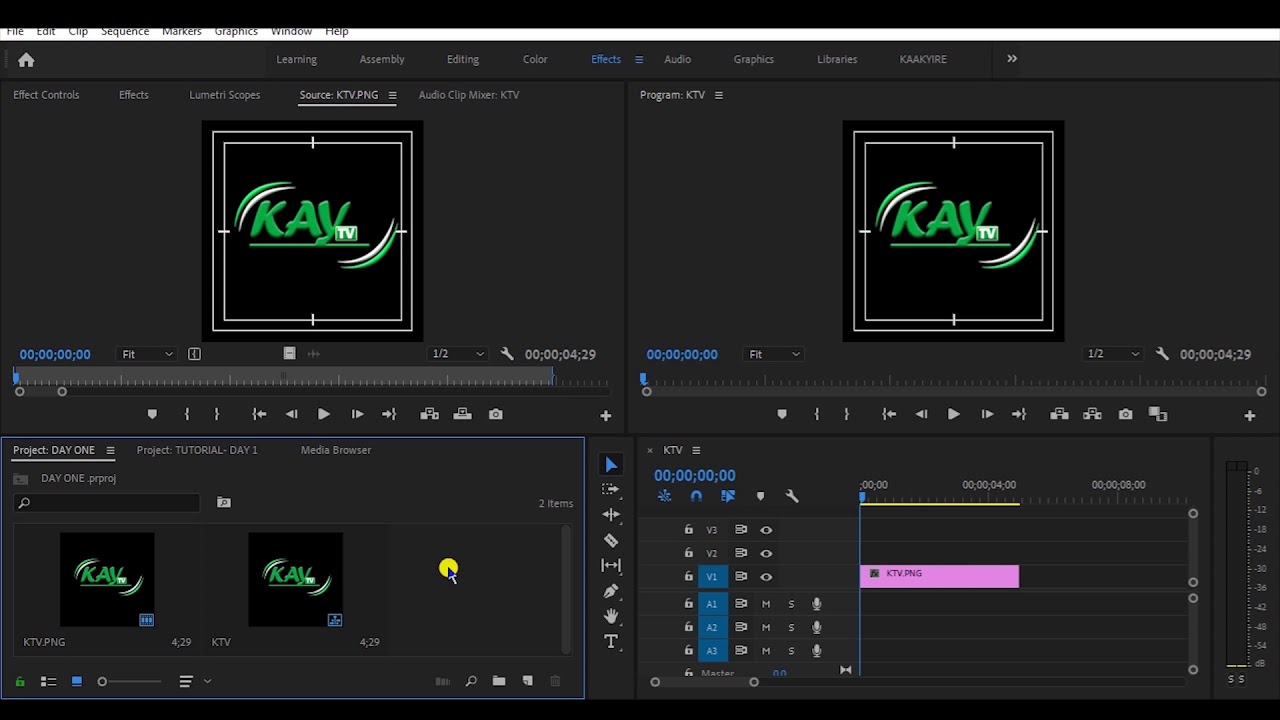Viewport: 1280px width, 720px height.
Task: Switch to KAAKYIRE workspace
Action: (923, 59)
